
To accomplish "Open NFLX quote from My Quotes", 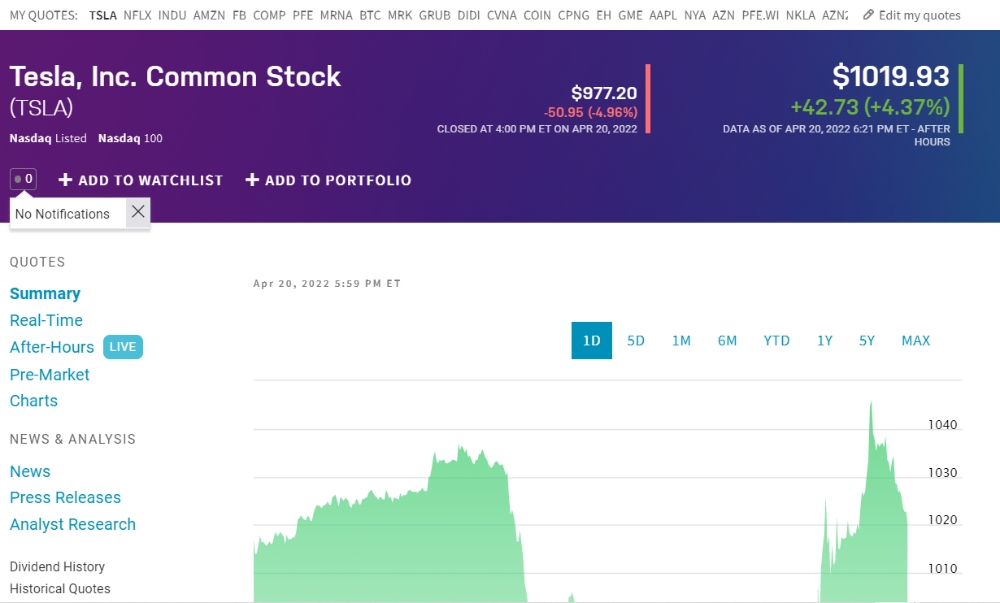I will [x=137, y=15].
